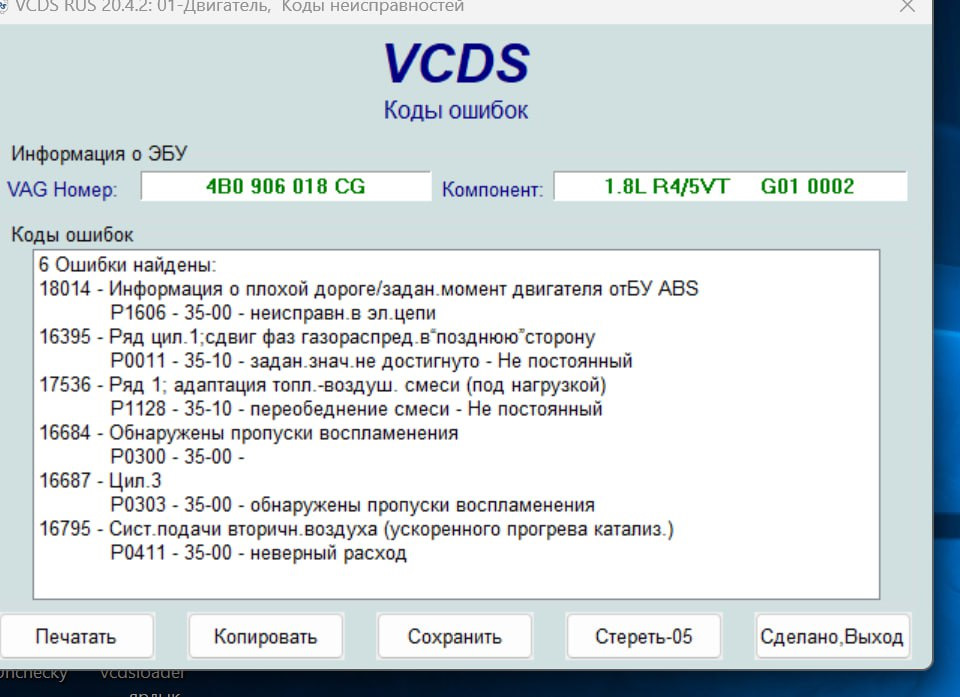The height and width of the screenshot is (697, 960).
Task: Select fault 16684 misfire detected line
Action: [x=249, y=433]
